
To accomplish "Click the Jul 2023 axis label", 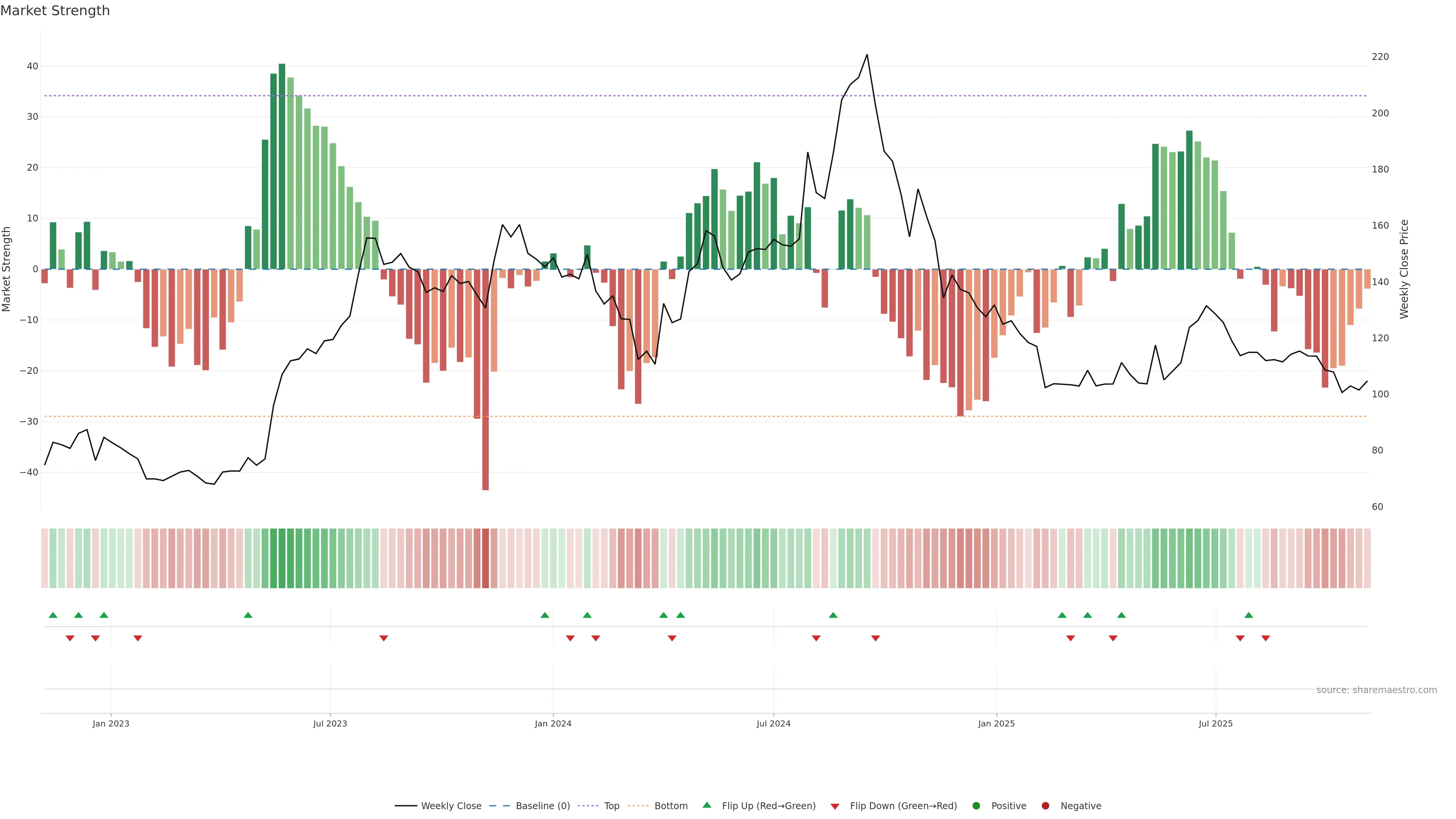I will click(x=330, y=723).
